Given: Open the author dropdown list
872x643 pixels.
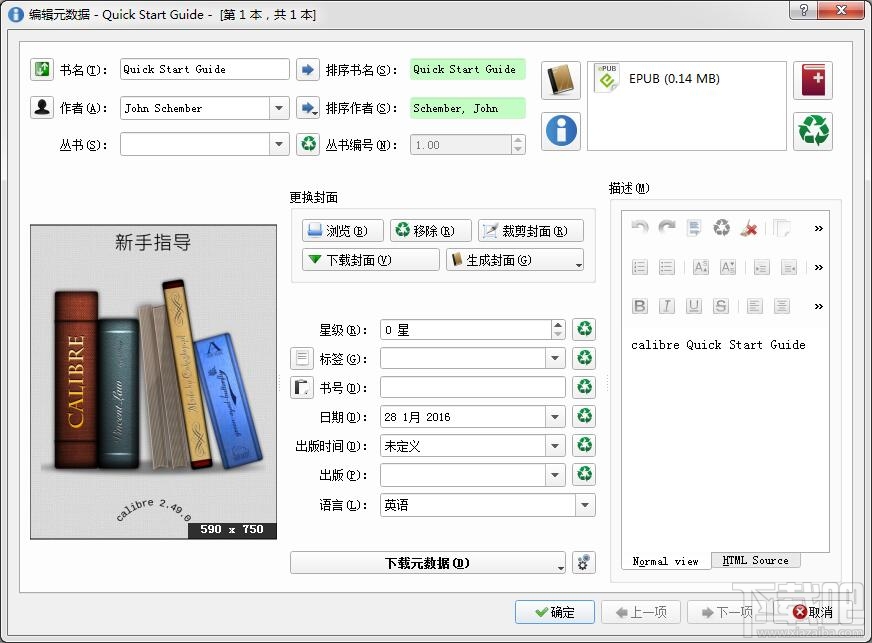Looking at the screenshot, I should pyautogui.click(x=279, y=107).
